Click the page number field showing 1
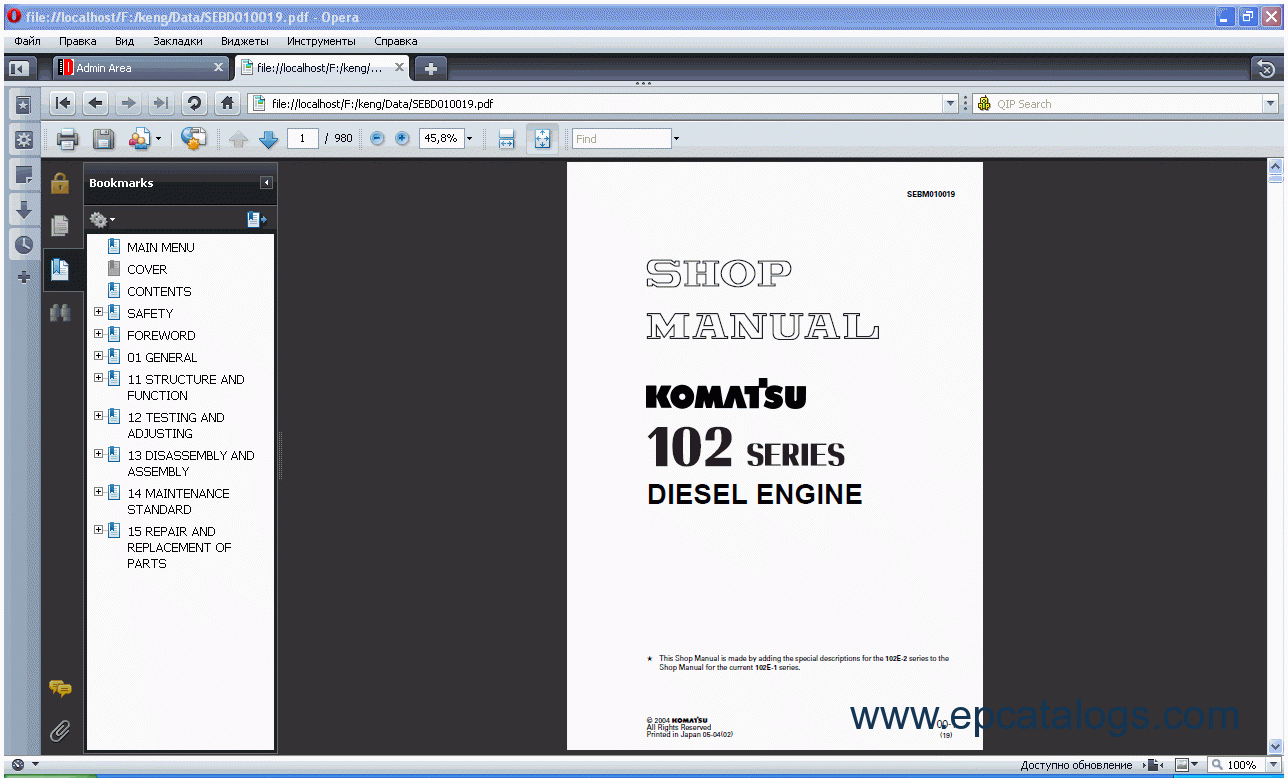Viewport: 1288px width, 778px height. tap(302, 138)
